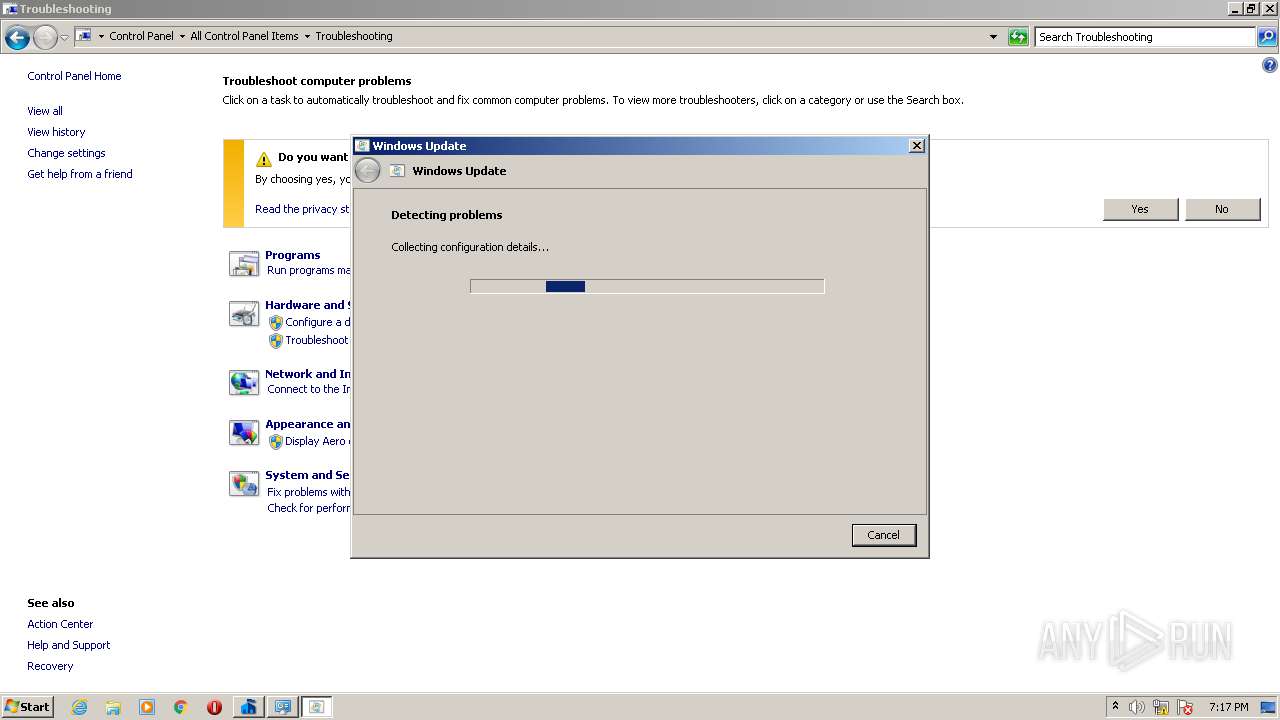The width and height of the screenshot is (1280, 720).
Task: Select All Control Panel Items breadcrumb
Action: click(x=244, y=36)
